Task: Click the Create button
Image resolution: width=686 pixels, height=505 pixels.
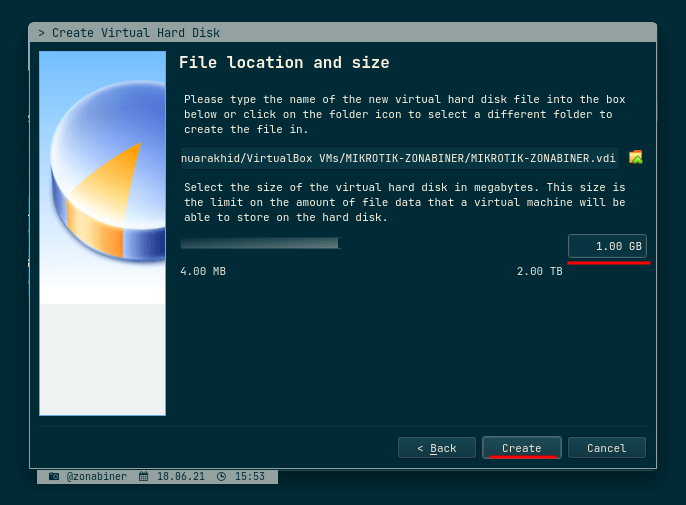Action: point(522,448)
